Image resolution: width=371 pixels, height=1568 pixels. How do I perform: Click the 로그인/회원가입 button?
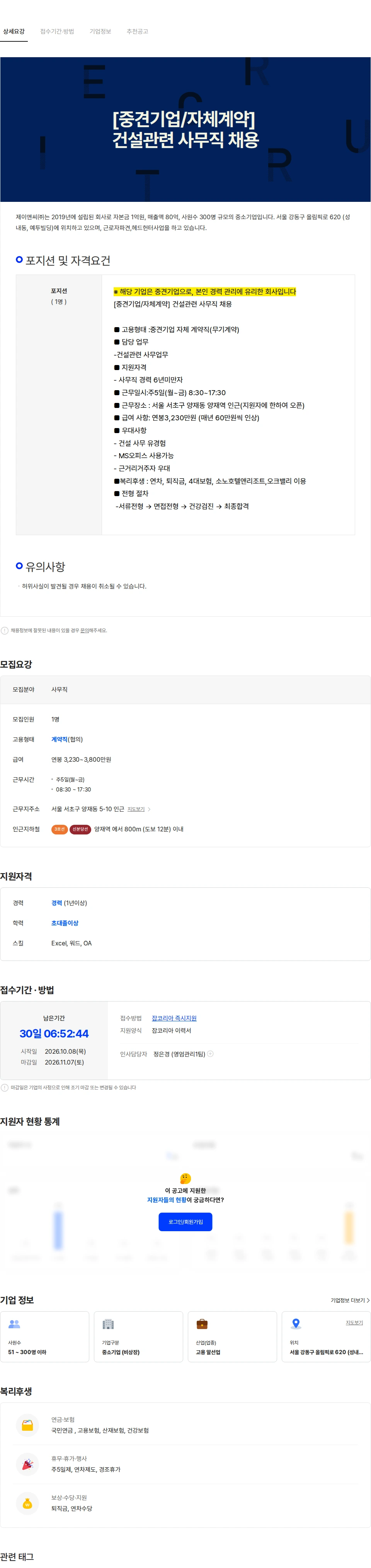pos(185,1222)
